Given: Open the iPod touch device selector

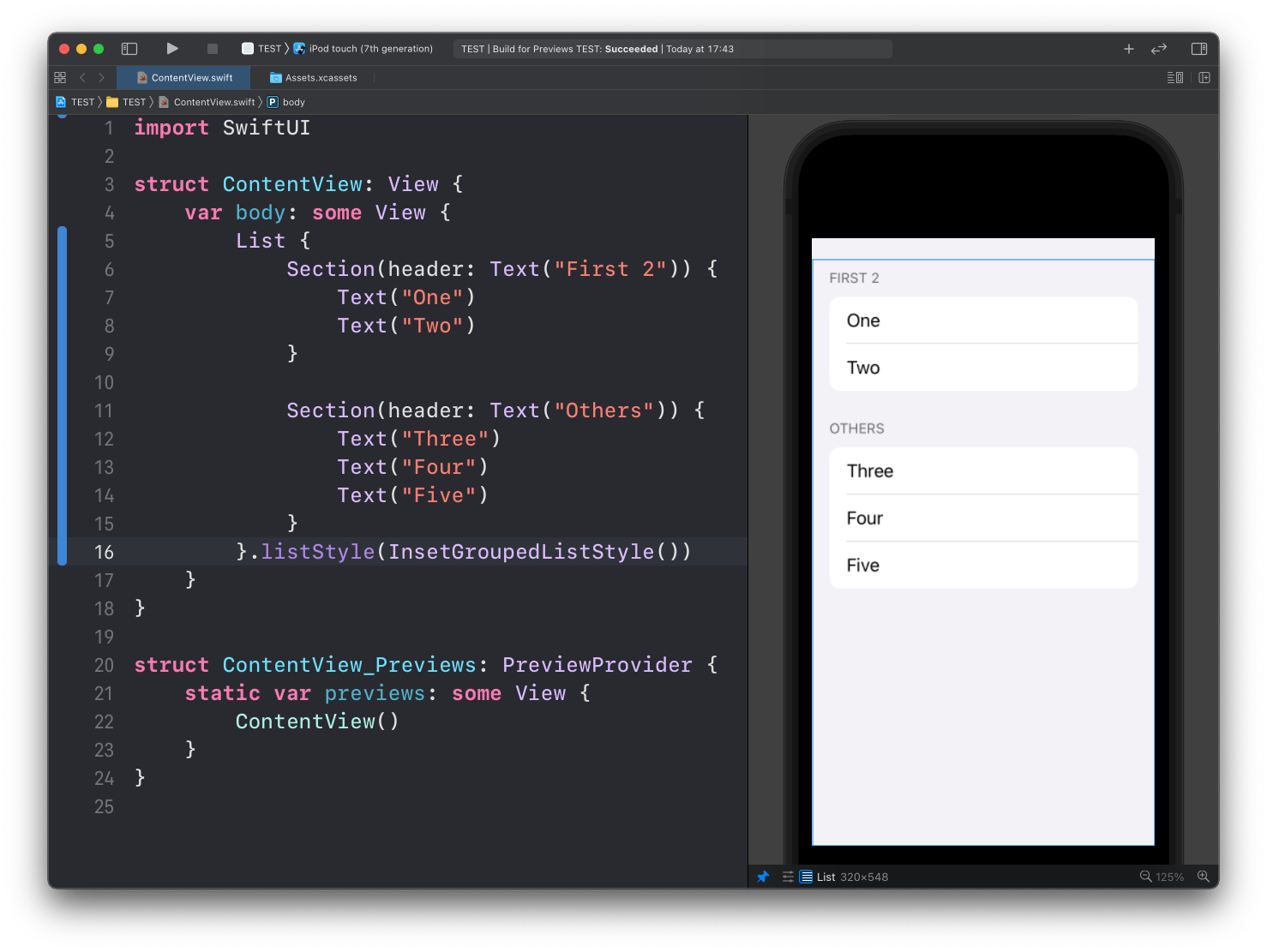Looking at the screenshot, I should [363, 48].
